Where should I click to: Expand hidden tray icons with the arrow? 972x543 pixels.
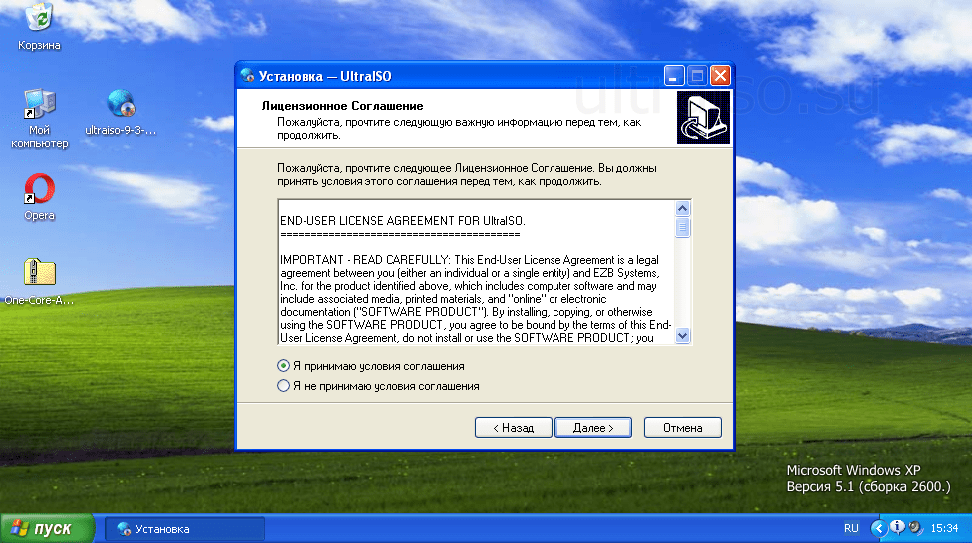point(878,528)
